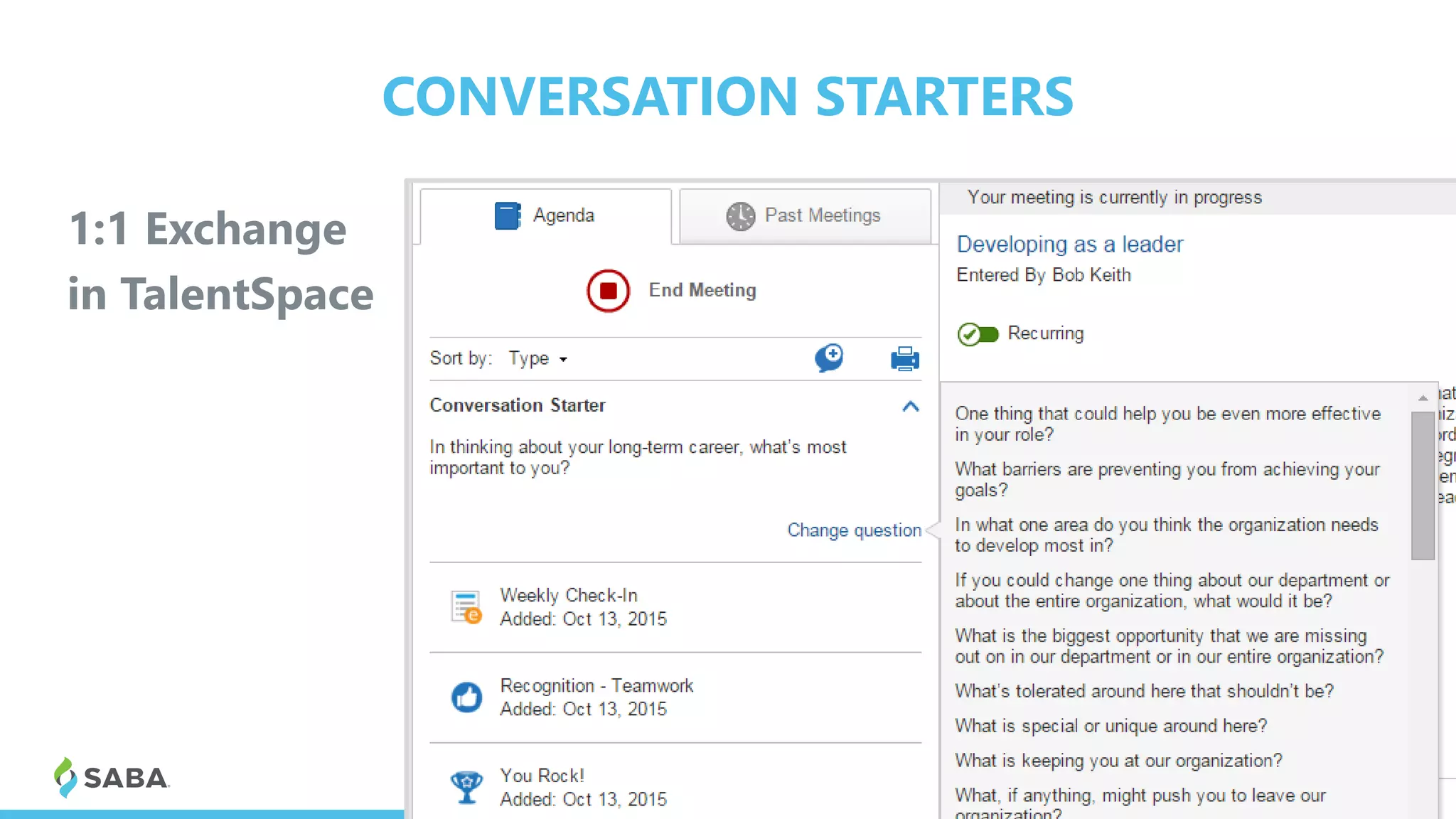
Task: Collapse the Conversation Starter section
Action: (x=911, y=406)
